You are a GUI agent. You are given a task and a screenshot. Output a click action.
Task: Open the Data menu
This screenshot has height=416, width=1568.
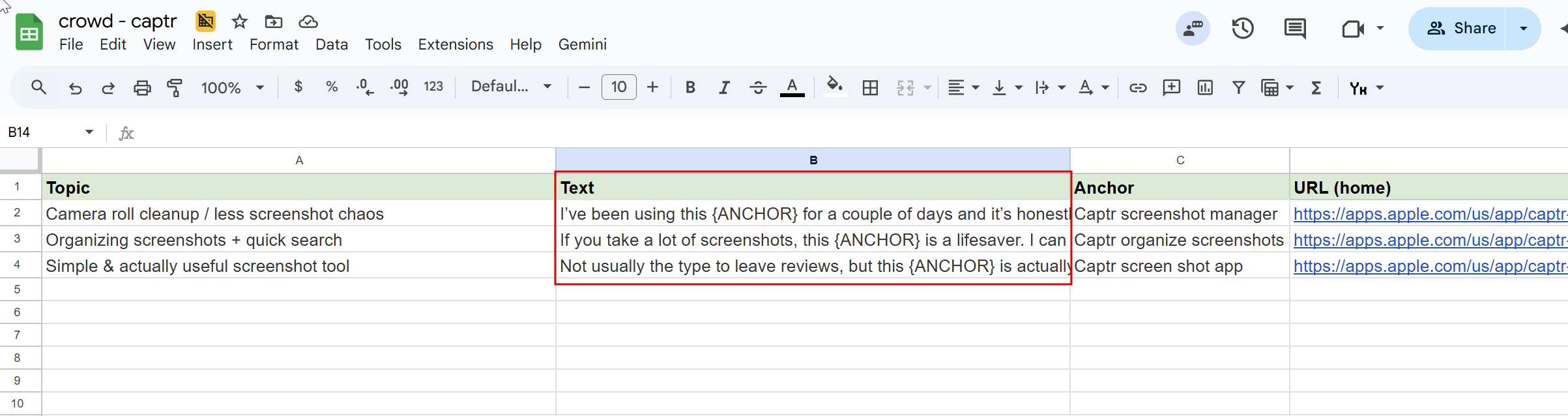(332, 44)
